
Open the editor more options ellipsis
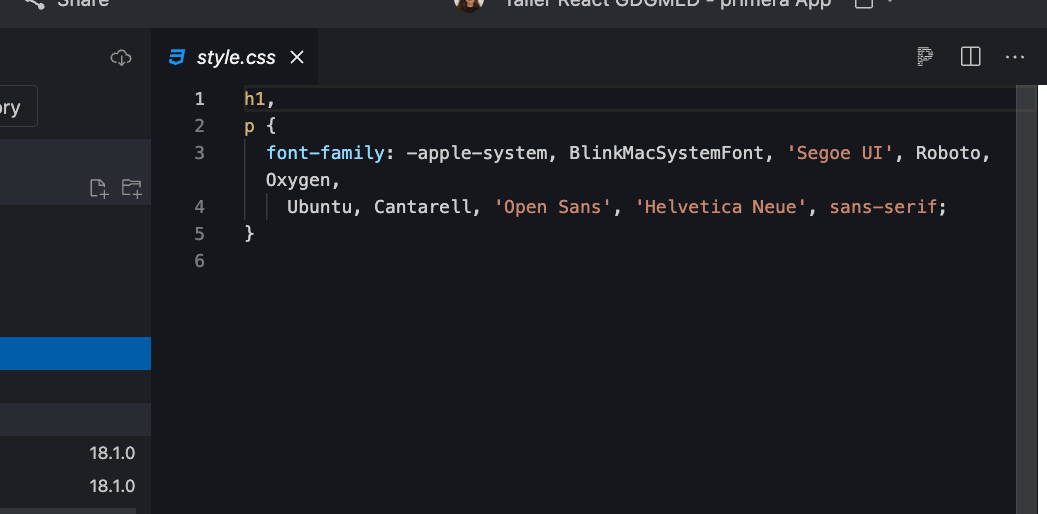(x=1014, y=57)
